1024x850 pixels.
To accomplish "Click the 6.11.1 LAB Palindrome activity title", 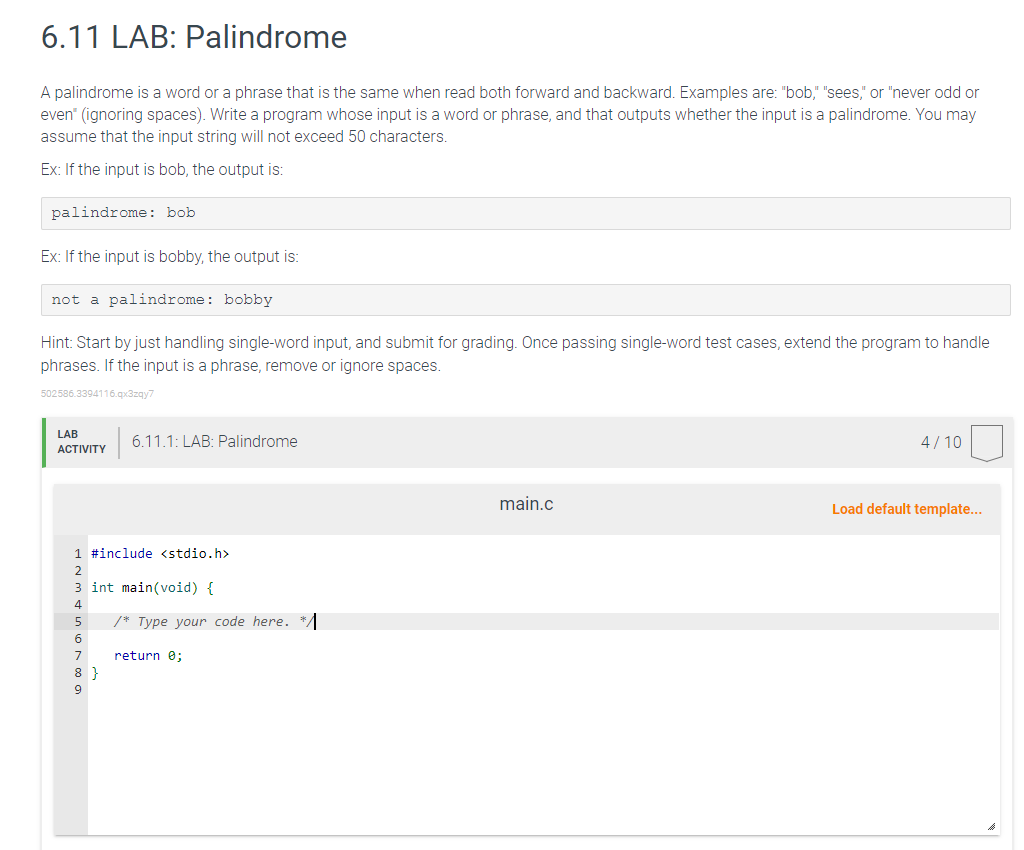I will (213, 441).
